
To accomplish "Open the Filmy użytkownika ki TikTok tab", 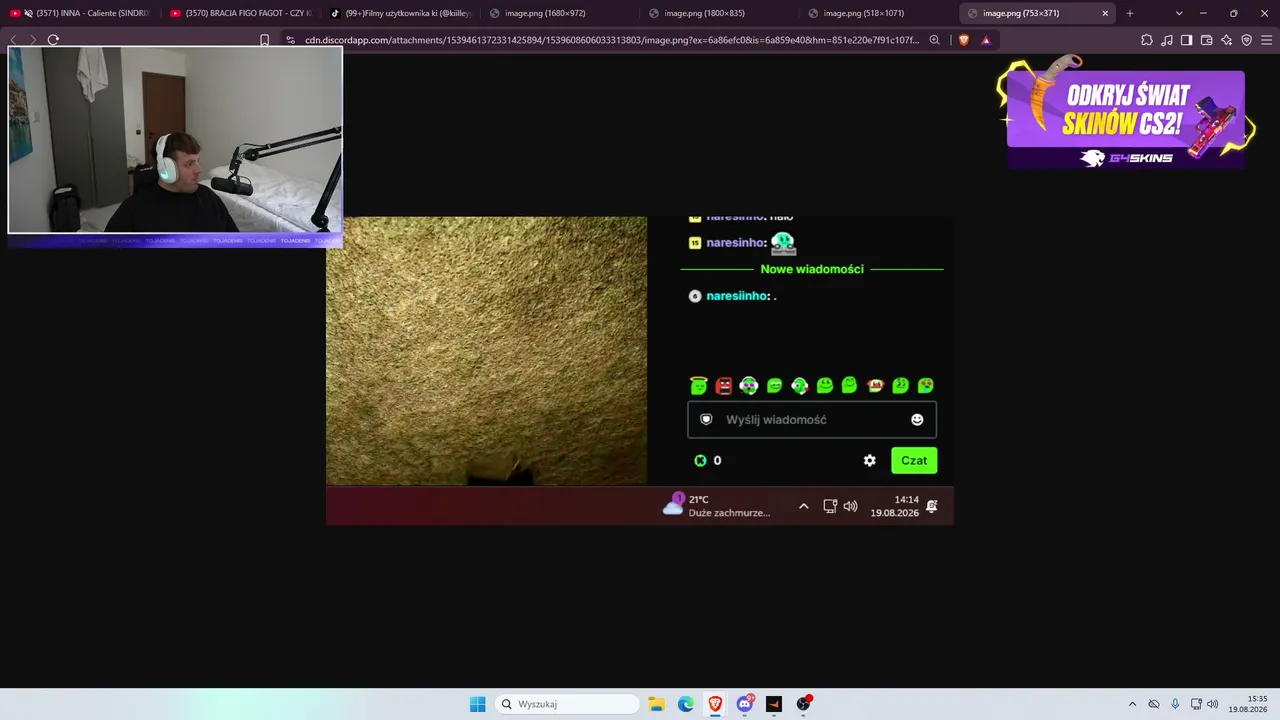I will [x=400, y=13].
